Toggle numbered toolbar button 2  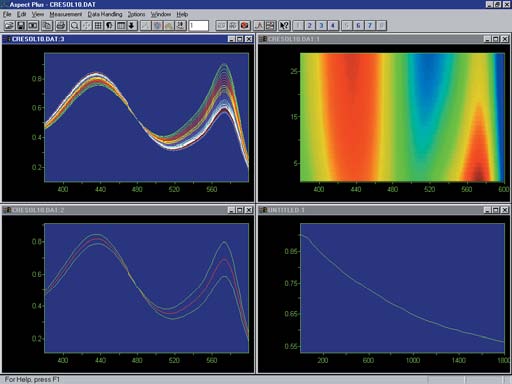tap(310, 26)
